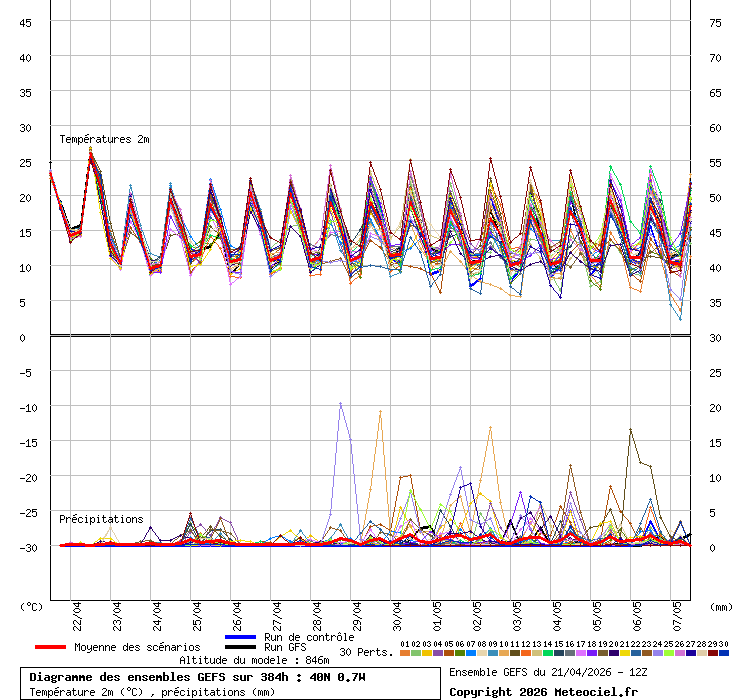Click the black 'Run GFS' legend line
The width and height of the screenshot is (740, 700).
click(x=241, y=647)
